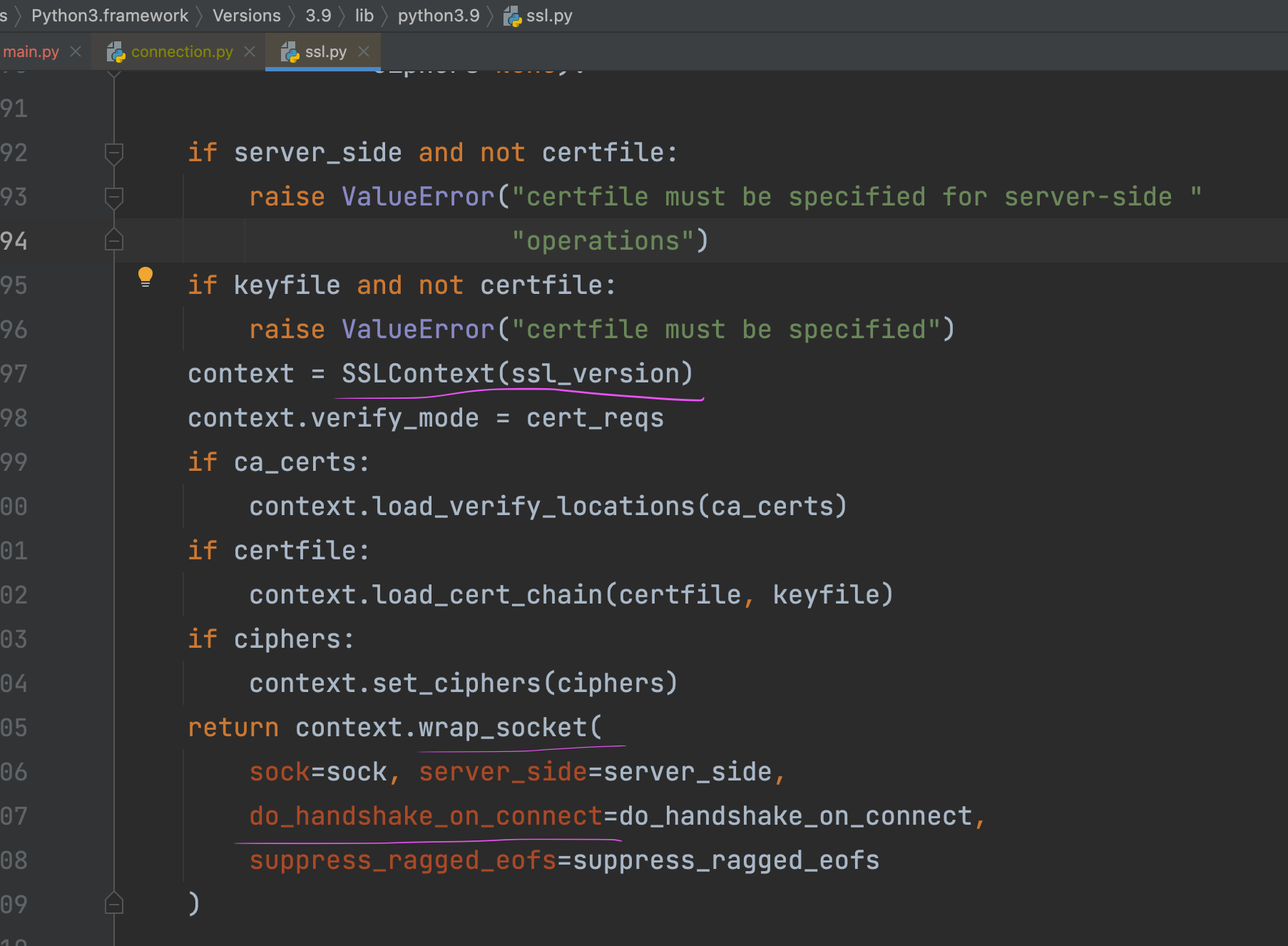Collapse the fold end marker at line 94
This screenshot has width=1288, height=946.
pyautogui.click(x=114, y=241)
